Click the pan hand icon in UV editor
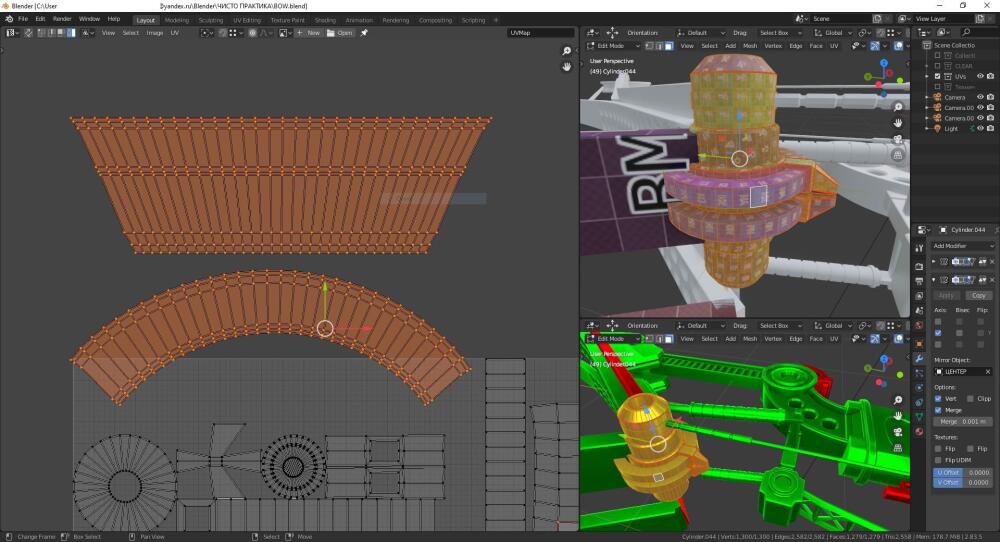 click(x=566, y=66)
